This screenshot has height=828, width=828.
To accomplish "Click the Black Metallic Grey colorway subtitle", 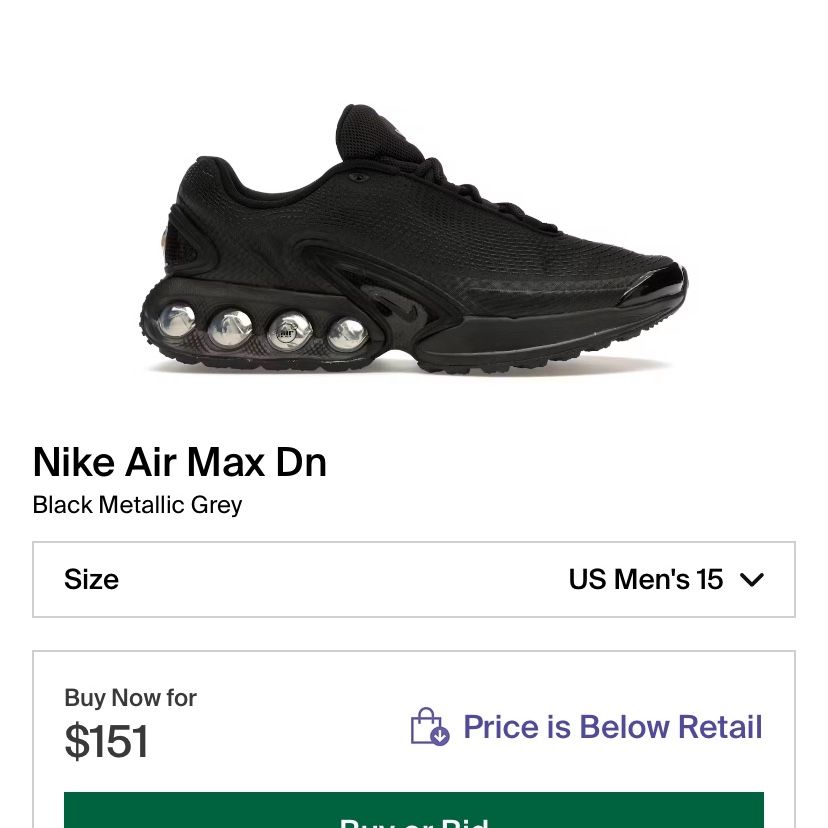I will (x=137, y=505).
